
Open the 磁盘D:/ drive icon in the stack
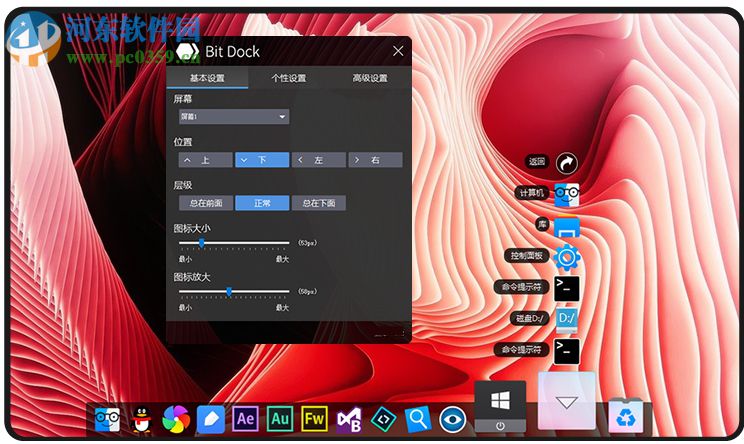pos(567,320)
